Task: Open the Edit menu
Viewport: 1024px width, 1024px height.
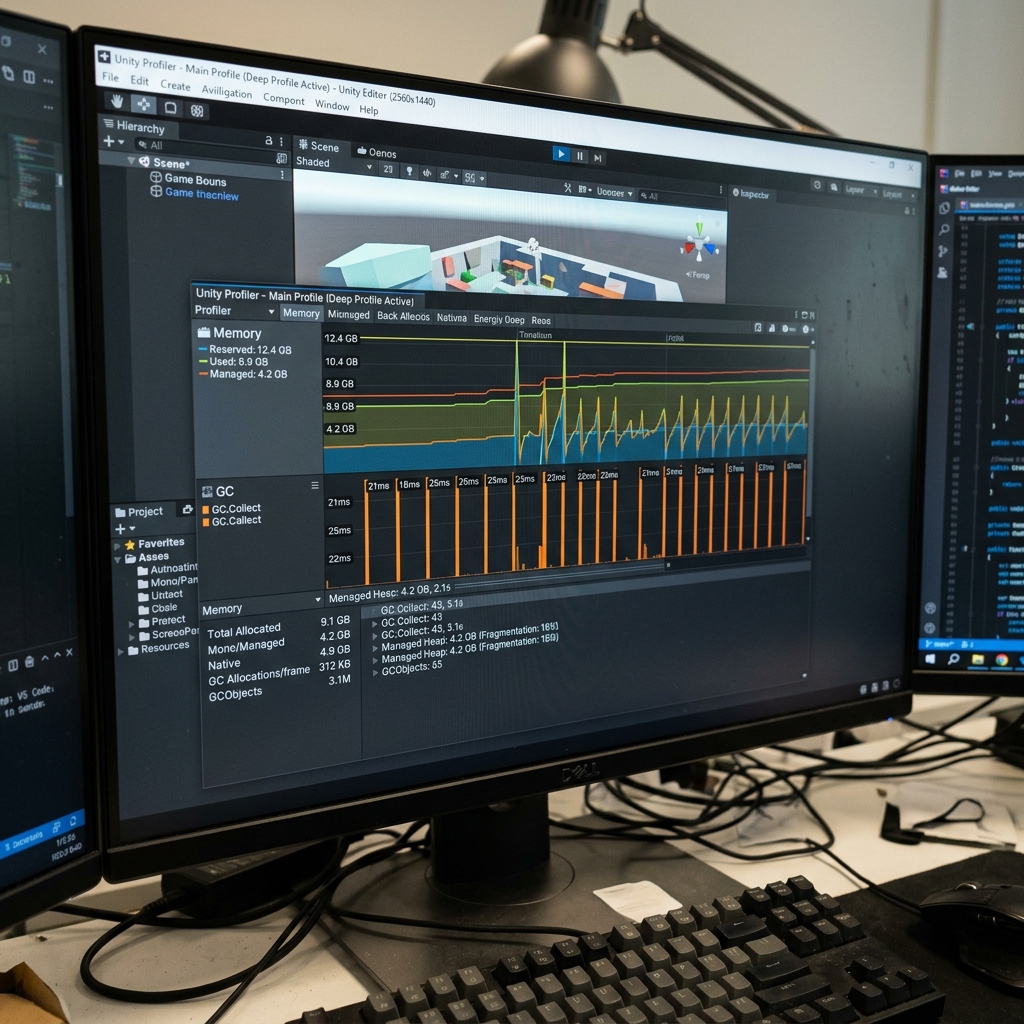Action: [139, 80]
